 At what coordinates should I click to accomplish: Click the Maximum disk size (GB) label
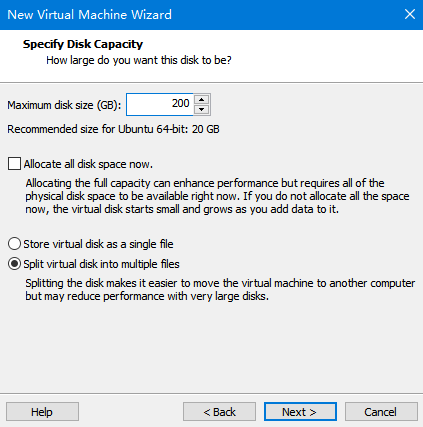coord(64,105)
